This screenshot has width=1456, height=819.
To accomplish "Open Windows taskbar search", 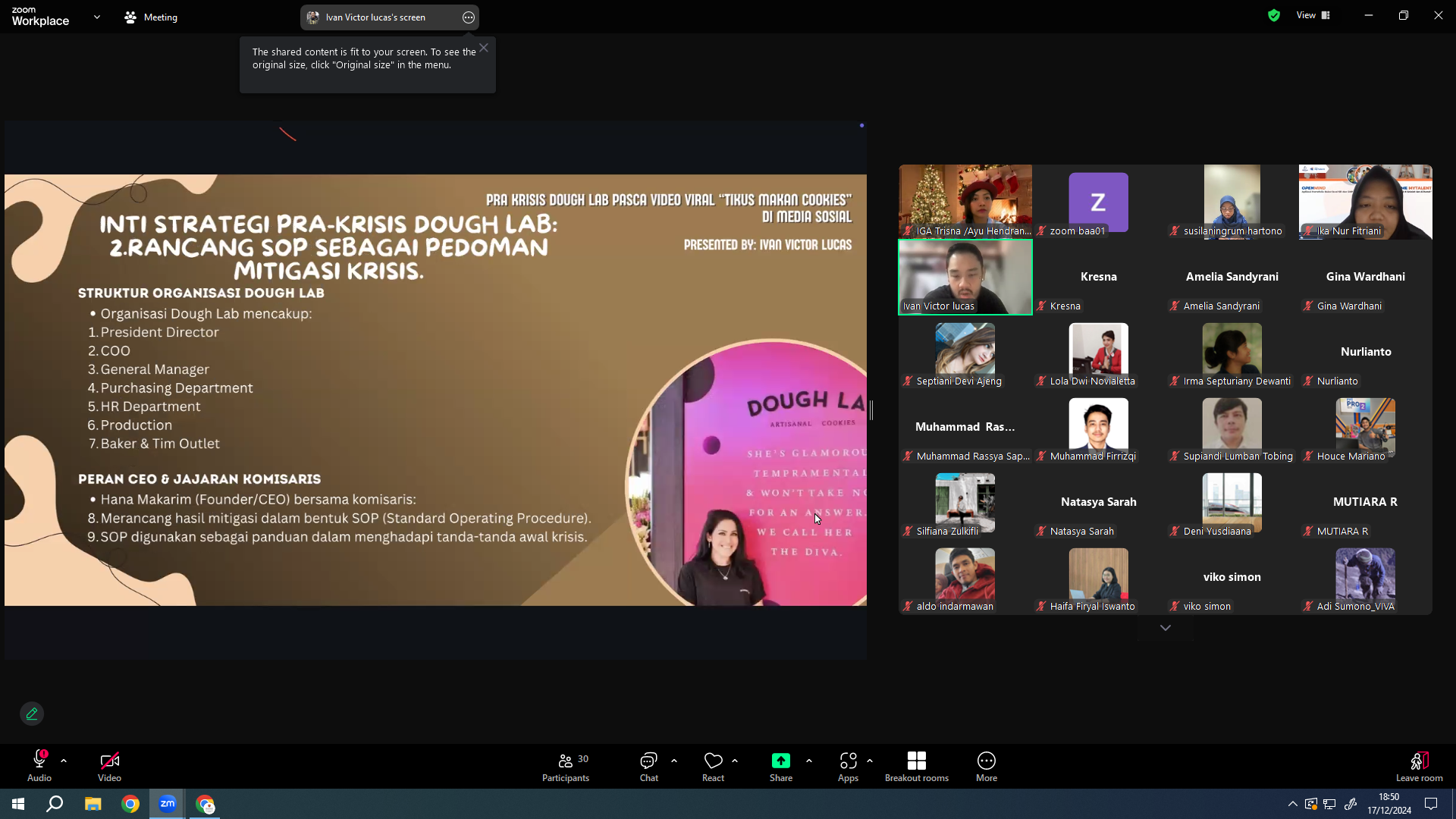I will (55, 804).
